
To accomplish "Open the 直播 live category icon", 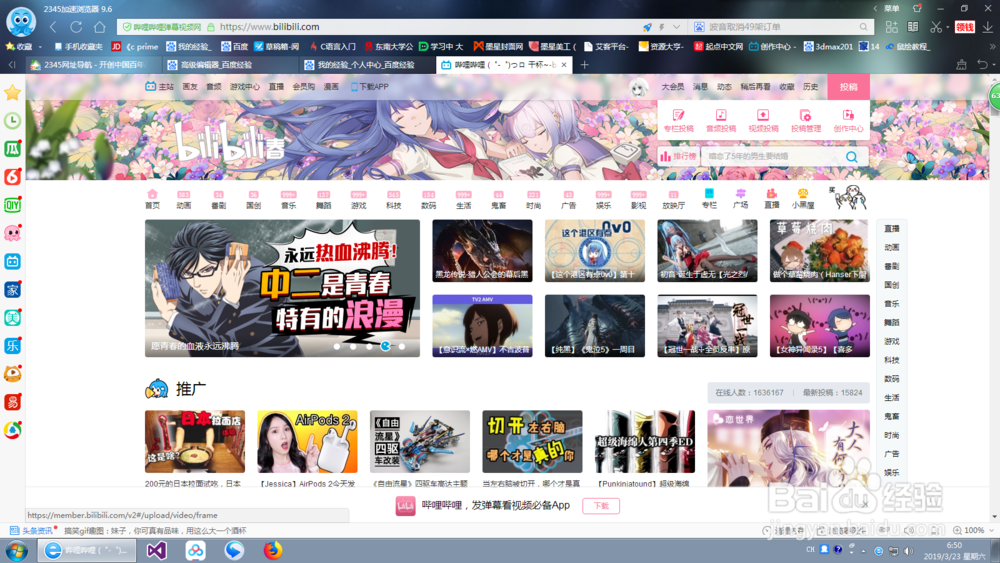I will (x=772, y=199).
